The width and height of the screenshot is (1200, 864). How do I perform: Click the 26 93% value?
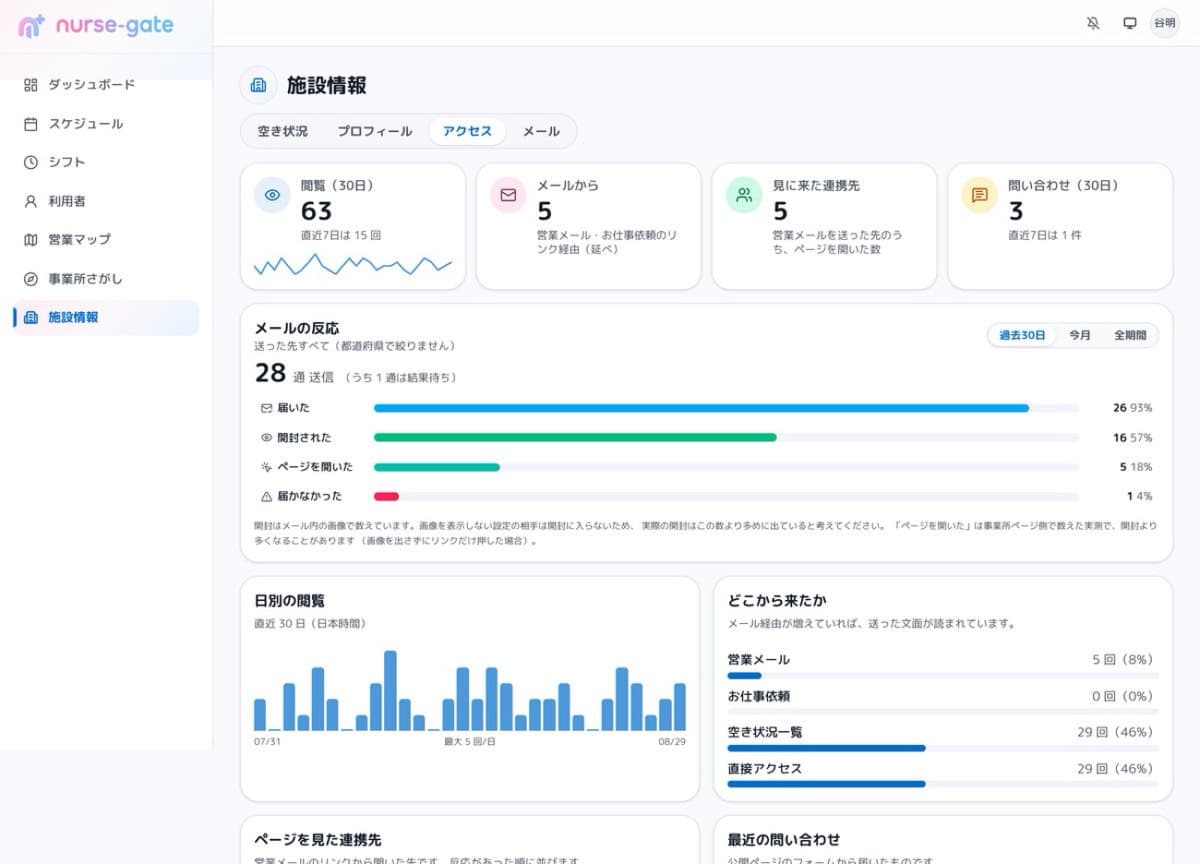coord(1132,408)
